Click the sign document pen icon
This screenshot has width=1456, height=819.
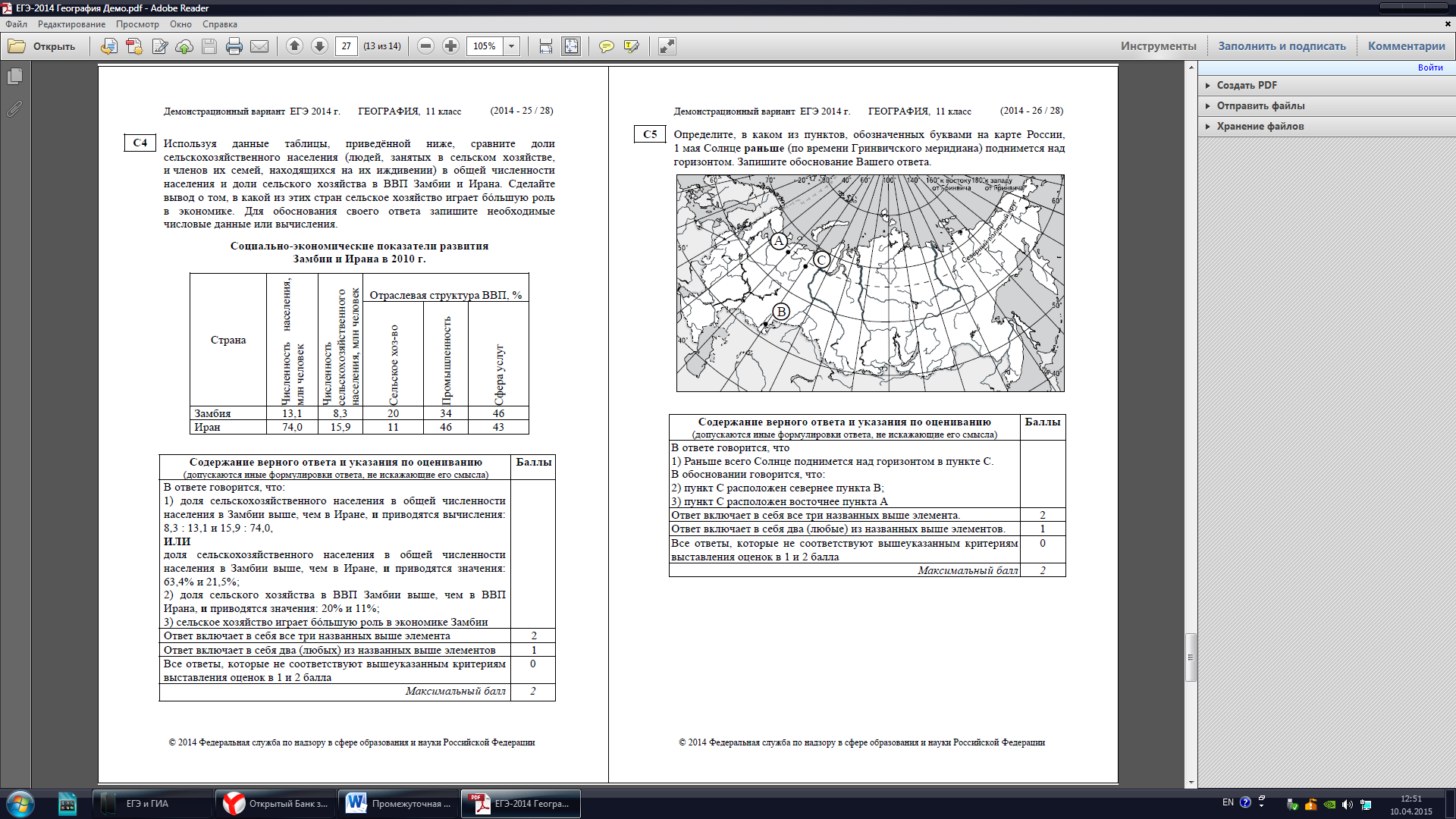(x=159, y=46)
